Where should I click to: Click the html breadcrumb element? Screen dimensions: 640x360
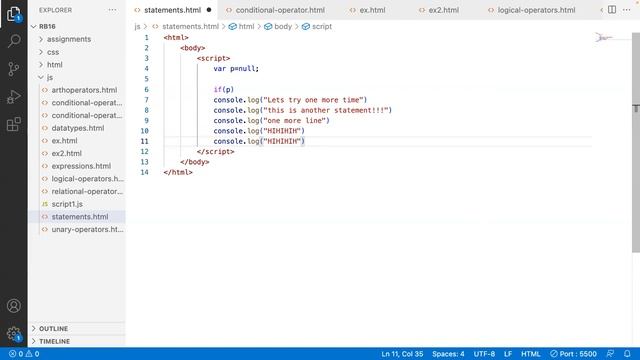(x=242, y=27)
